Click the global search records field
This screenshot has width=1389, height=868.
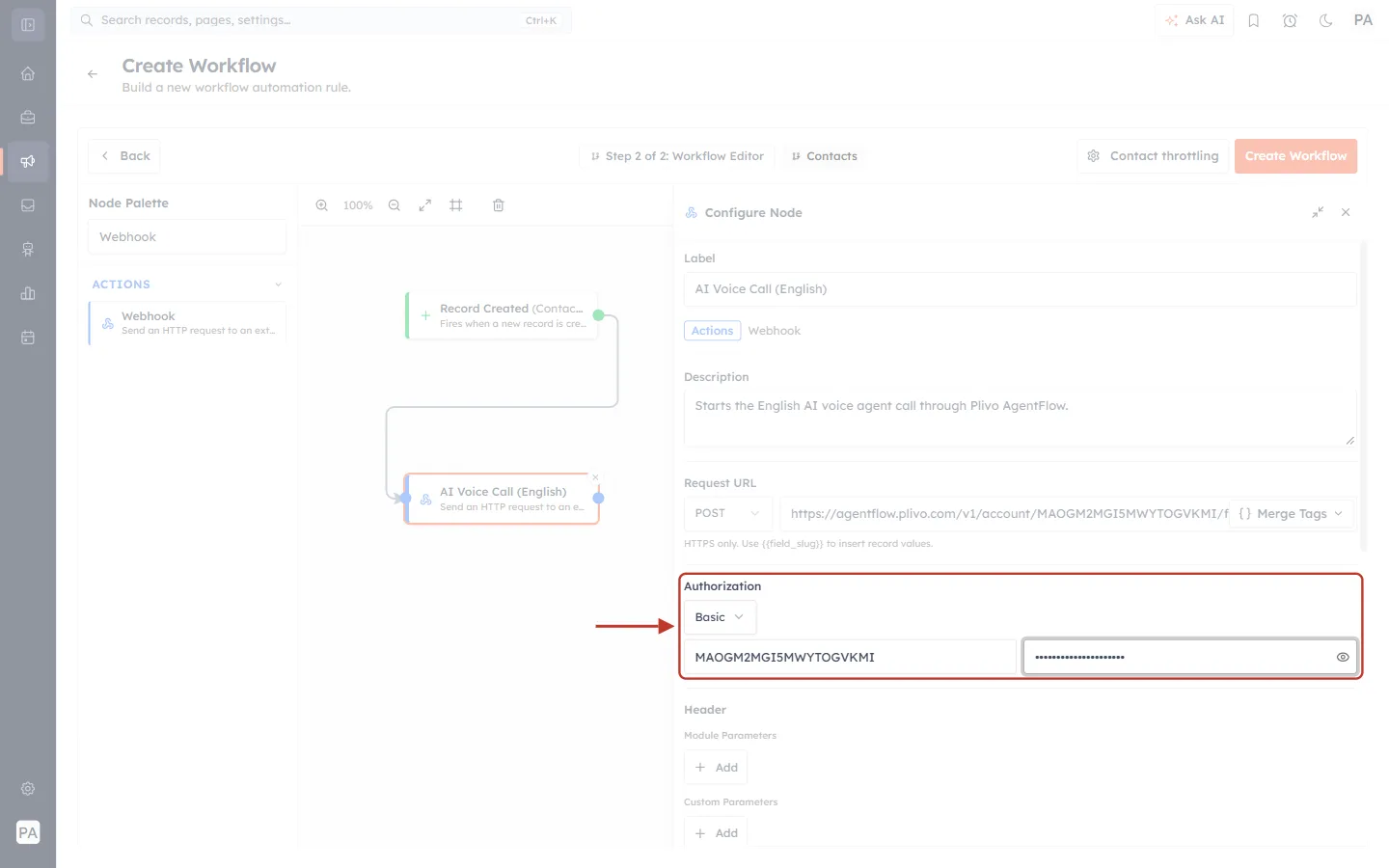coord(321,20)
